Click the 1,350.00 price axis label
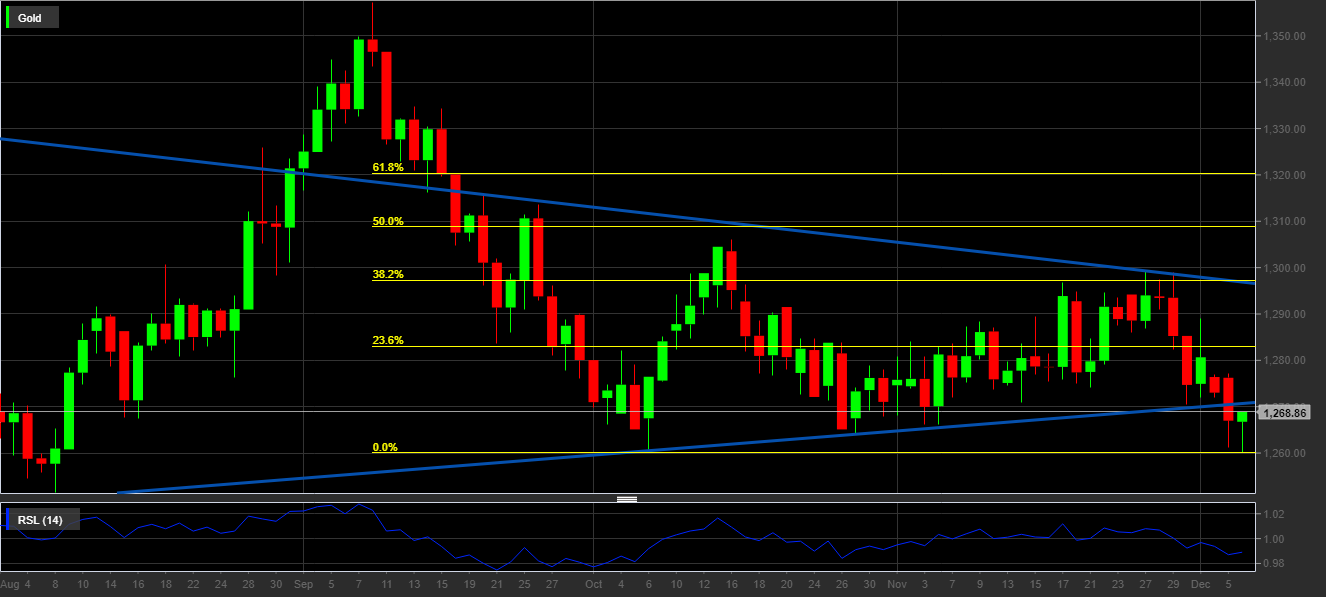This screenshot has width=1326, height=597. pyautogui.click(x=1286, y=36)
